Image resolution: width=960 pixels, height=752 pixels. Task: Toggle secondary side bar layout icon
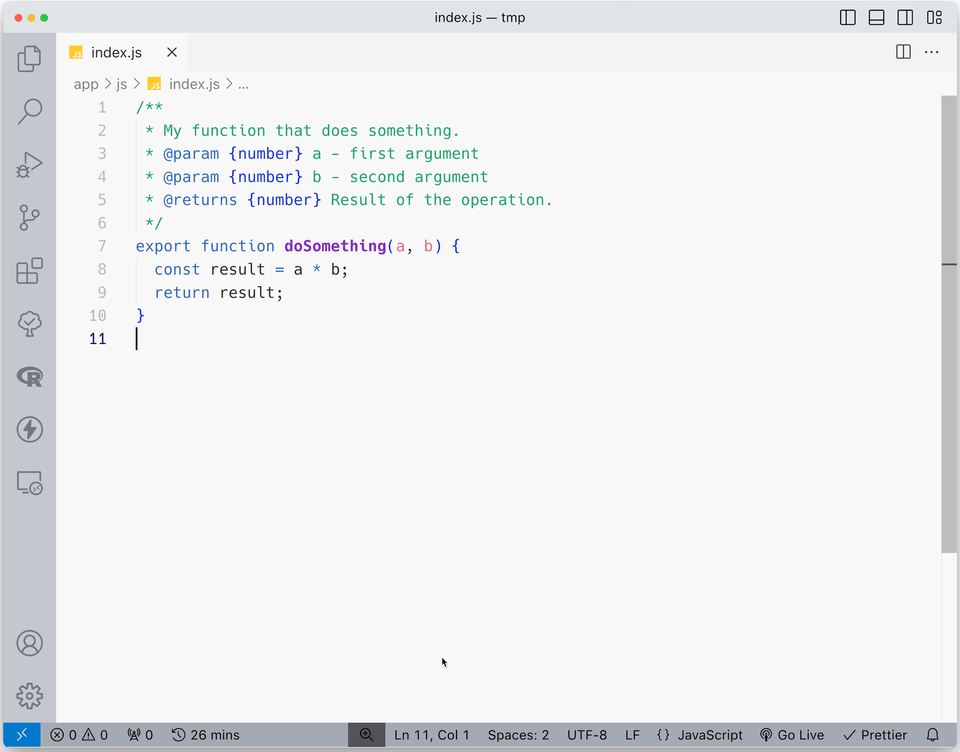point(905,18)
